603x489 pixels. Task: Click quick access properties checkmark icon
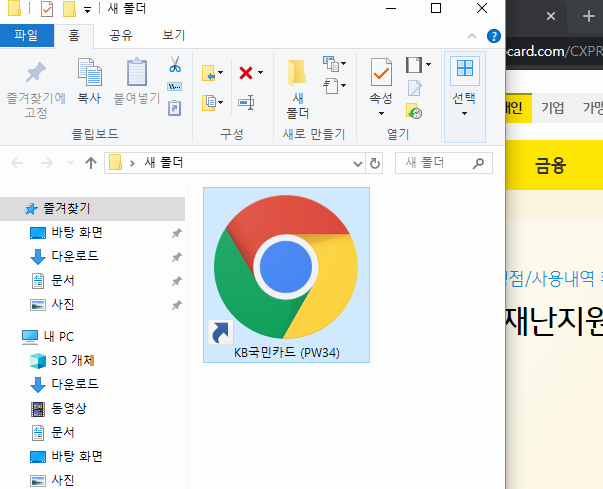click(47, 9)
